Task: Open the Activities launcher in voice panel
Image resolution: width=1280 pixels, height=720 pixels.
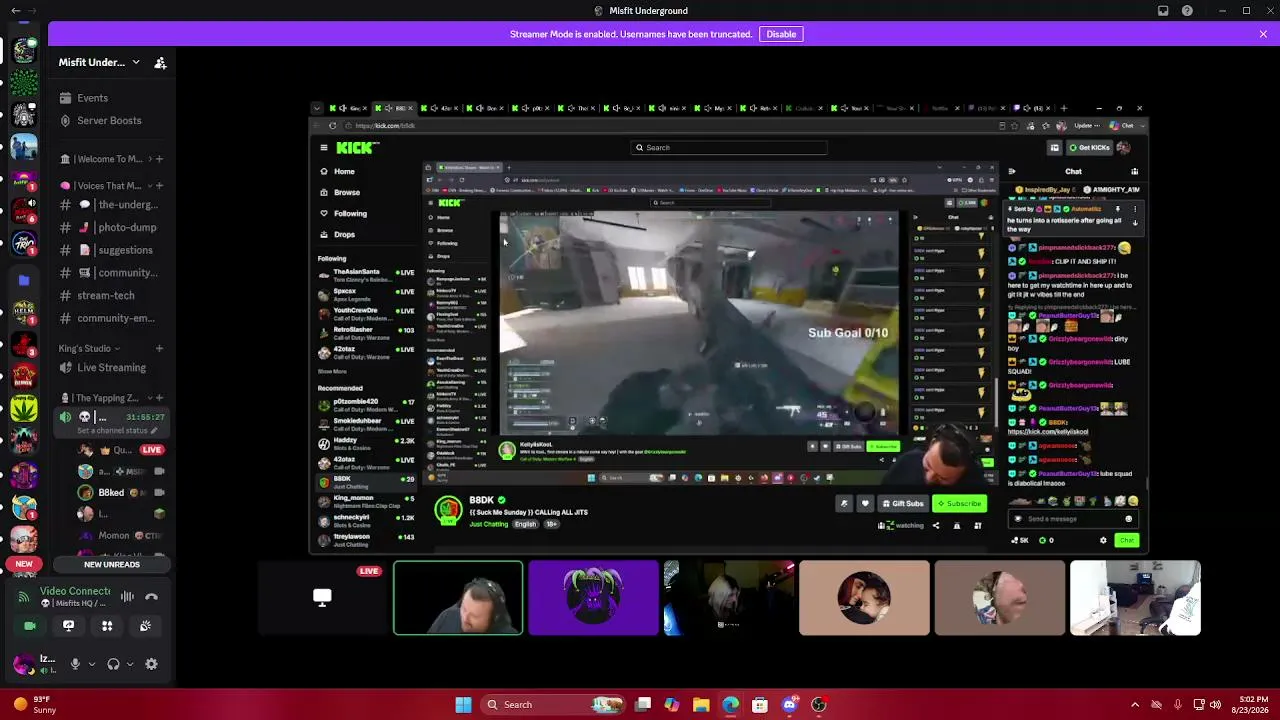Action: click(x=107, y=626)
